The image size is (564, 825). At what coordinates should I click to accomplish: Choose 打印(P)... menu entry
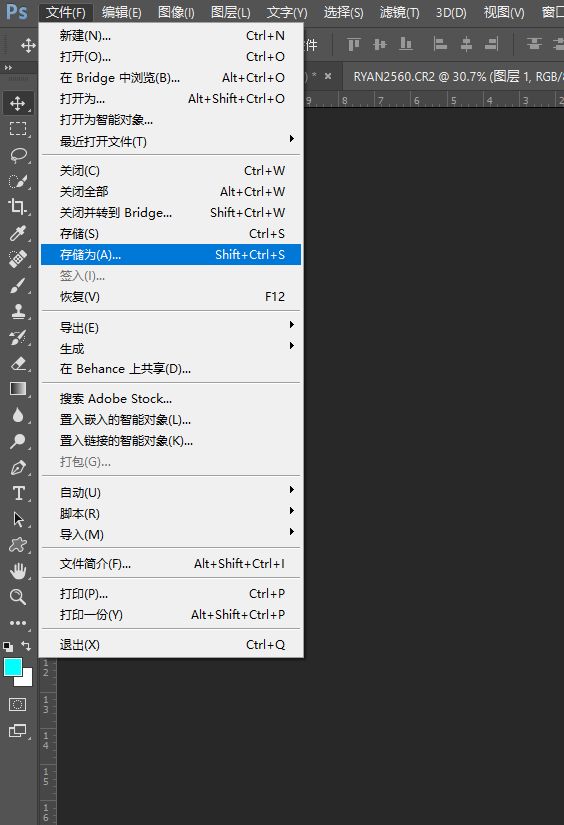[172, 593]
